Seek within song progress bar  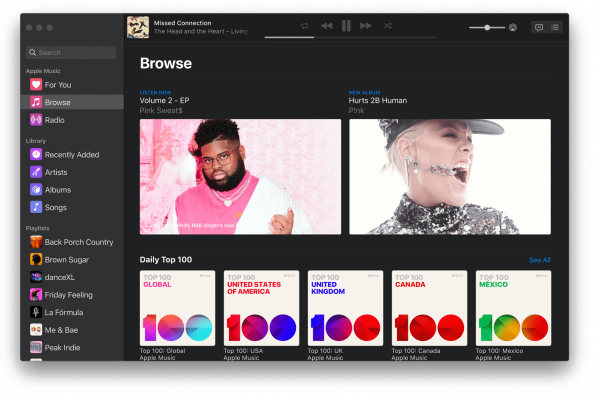pos(350,37)
